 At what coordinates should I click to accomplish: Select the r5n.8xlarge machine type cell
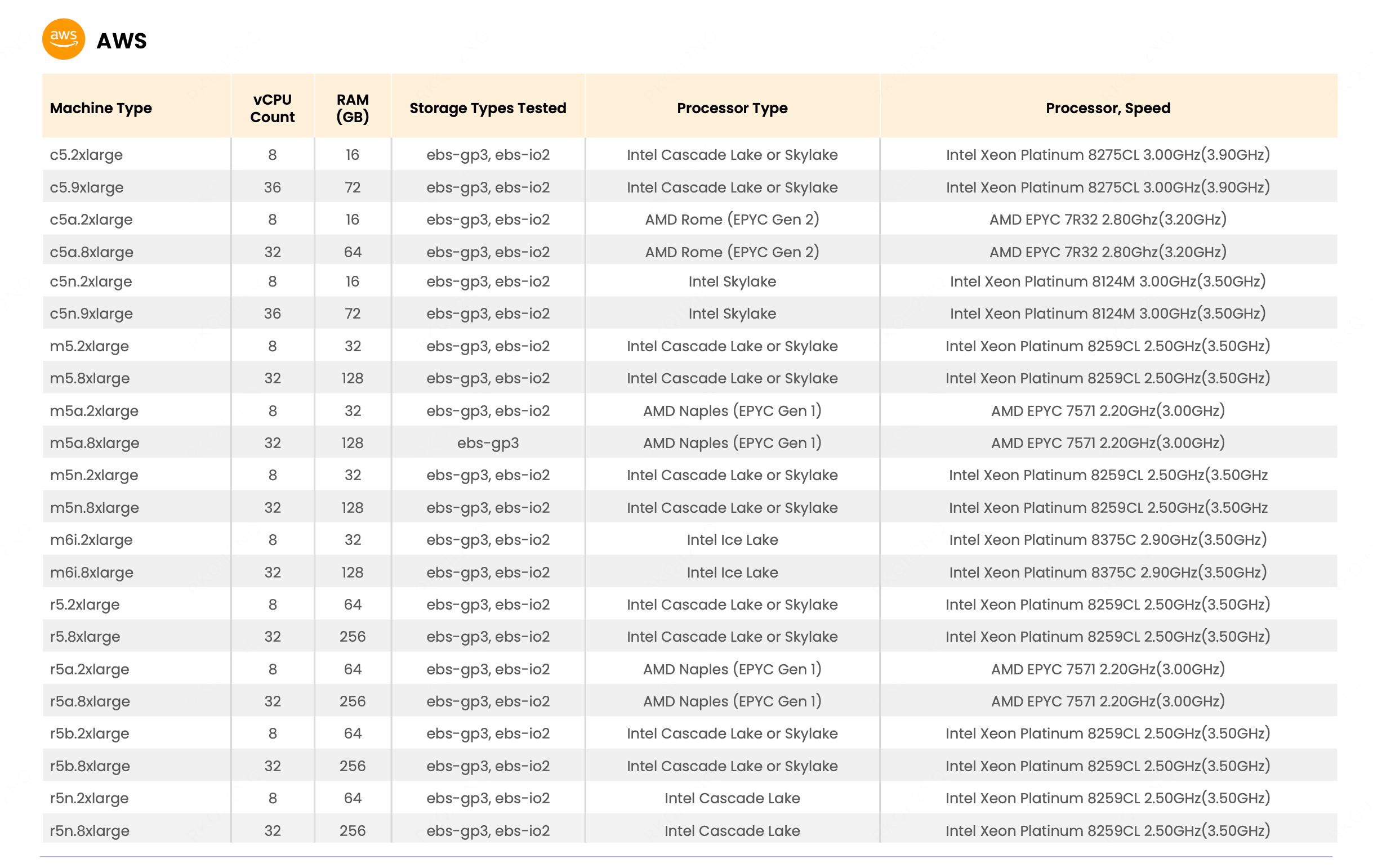(90, 830)
